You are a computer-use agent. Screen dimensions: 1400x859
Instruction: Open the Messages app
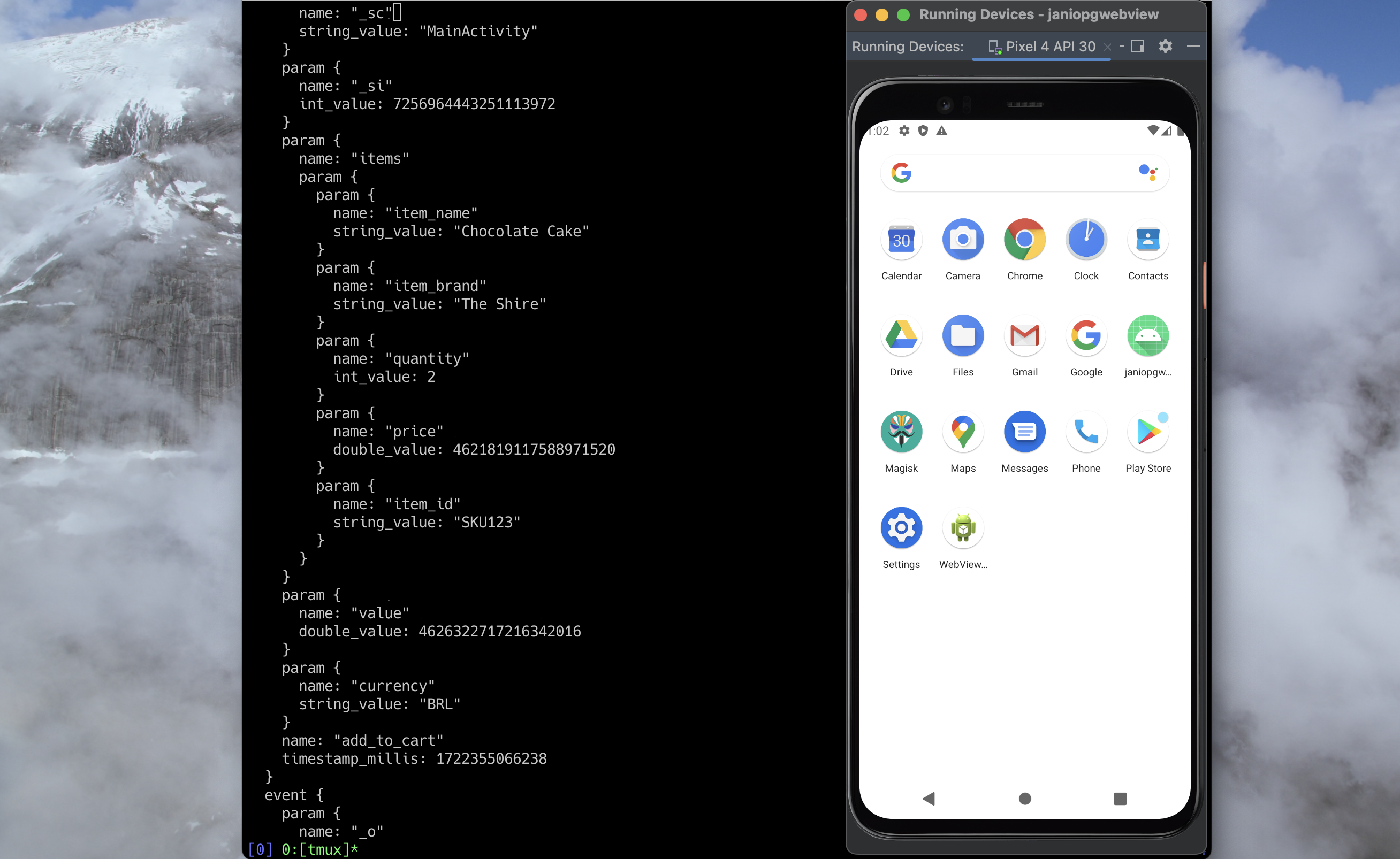1024,432
